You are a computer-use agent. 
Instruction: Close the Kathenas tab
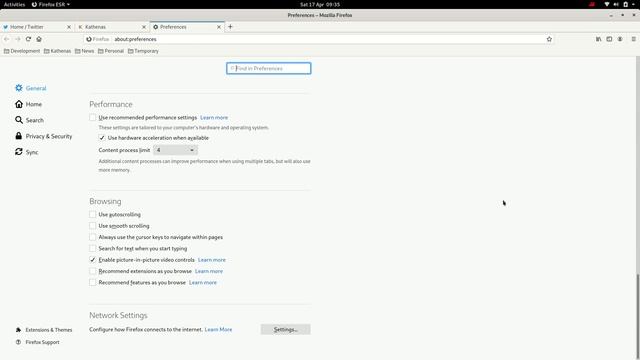[144, 27]
